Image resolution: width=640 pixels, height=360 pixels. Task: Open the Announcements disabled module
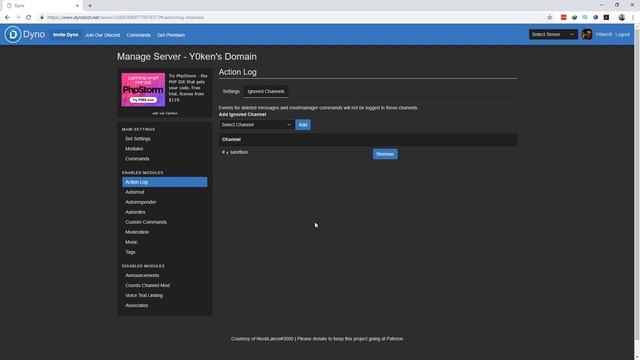click(164, 276)
